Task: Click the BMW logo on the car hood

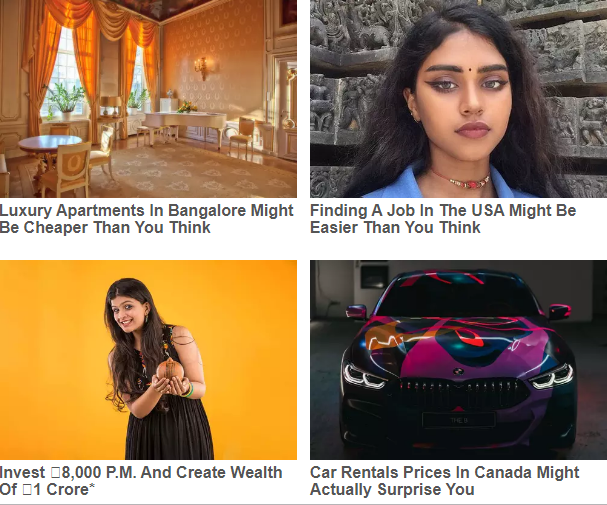Action: 458,371
